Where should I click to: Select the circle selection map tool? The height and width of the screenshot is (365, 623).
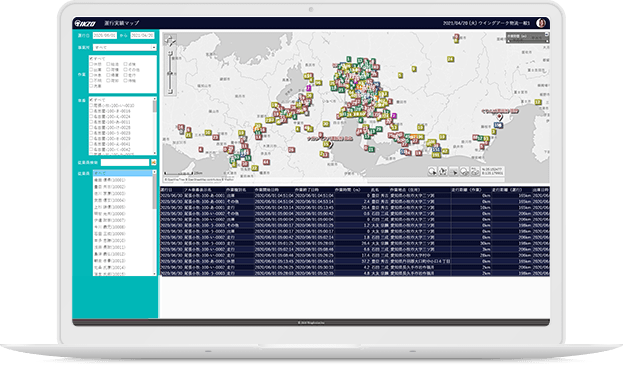(432, 172)
